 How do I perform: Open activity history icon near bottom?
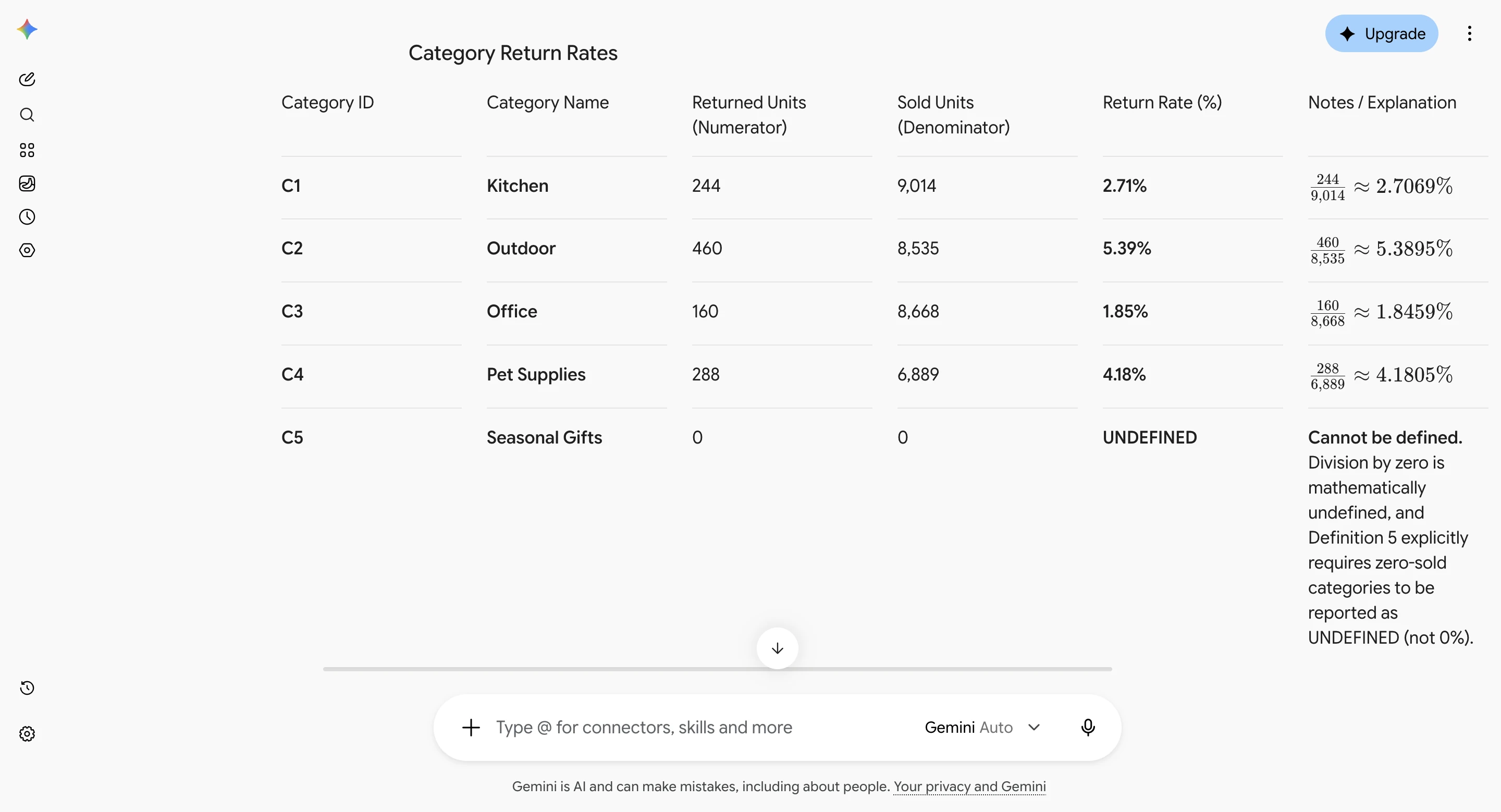coord(27,688)
